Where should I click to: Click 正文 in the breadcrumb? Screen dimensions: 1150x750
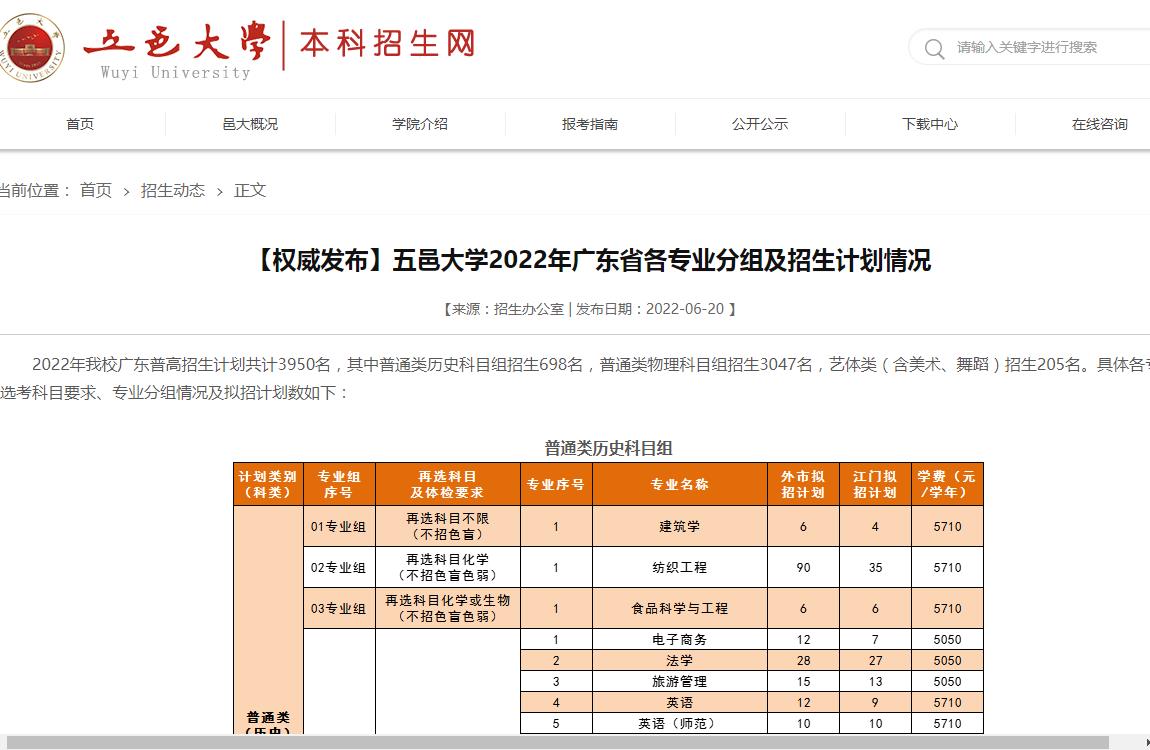250,191
